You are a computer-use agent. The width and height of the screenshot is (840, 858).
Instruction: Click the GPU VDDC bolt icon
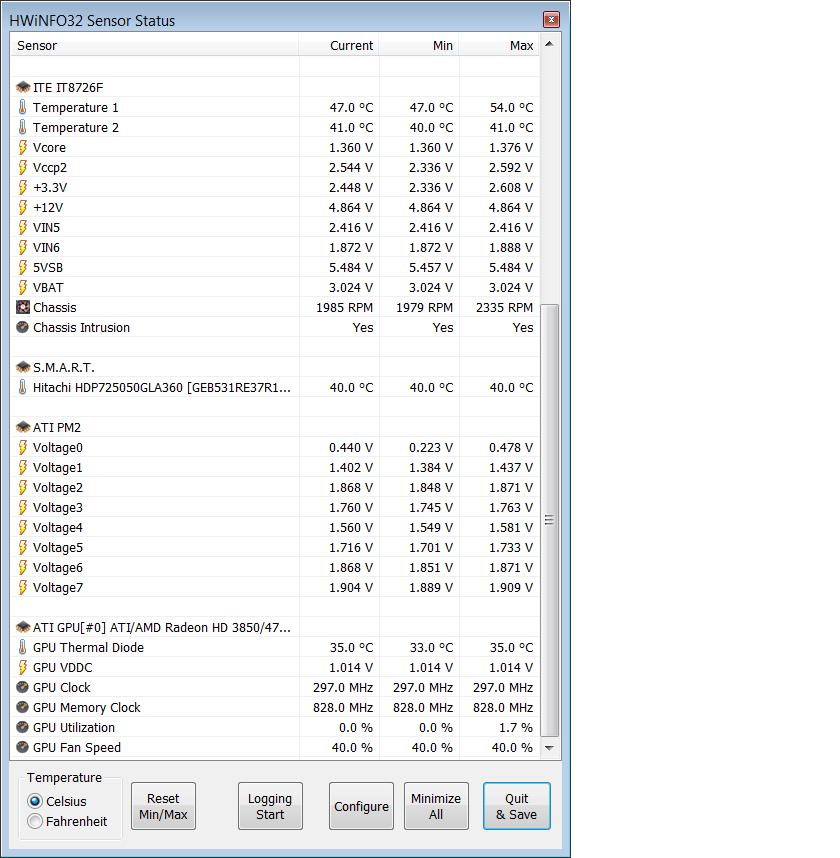point(22,668)
